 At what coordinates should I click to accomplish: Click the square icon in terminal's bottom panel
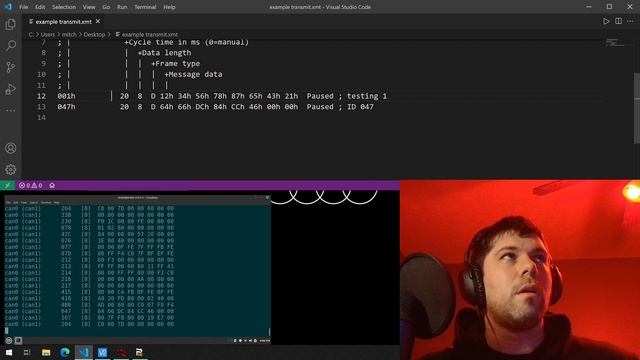18,340
